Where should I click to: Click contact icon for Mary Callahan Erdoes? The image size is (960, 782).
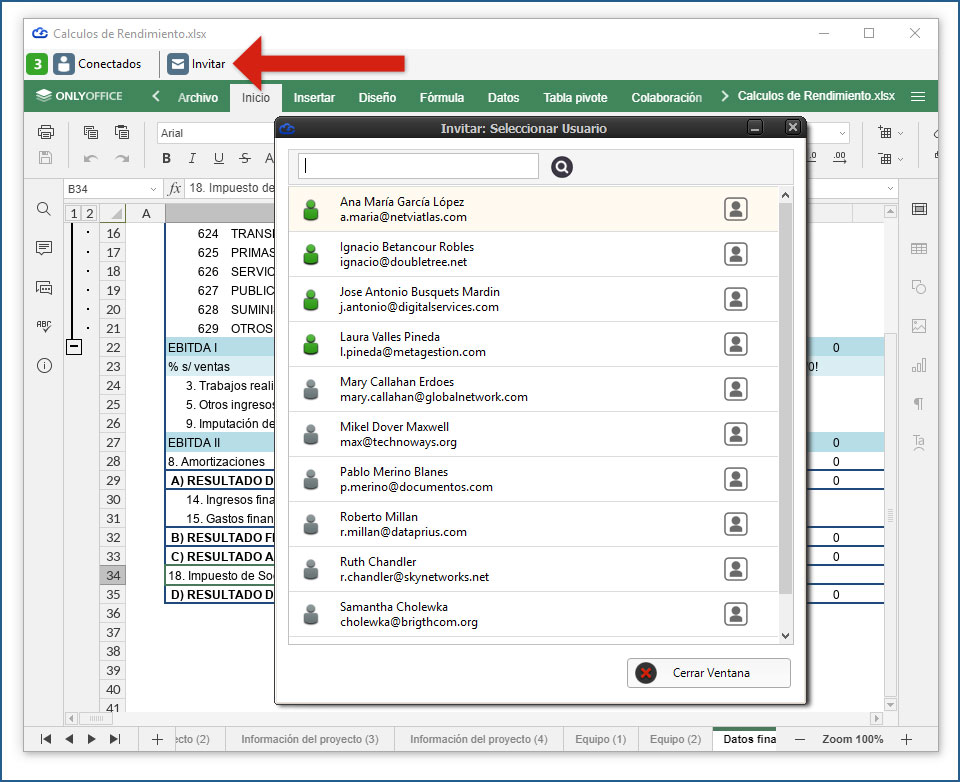coord(735,389)
